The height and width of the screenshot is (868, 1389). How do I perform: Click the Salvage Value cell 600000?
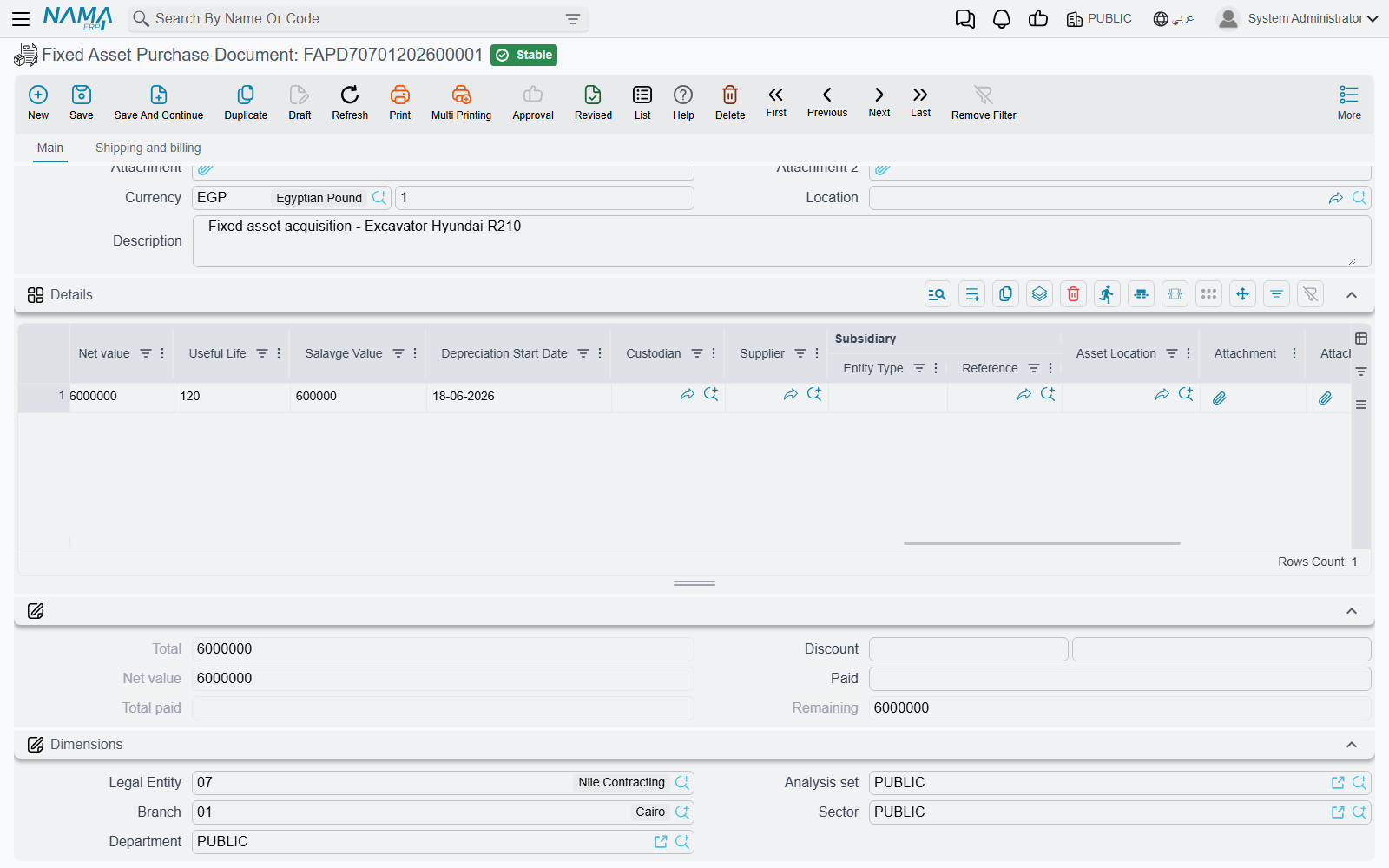click(x=358, y=396)
